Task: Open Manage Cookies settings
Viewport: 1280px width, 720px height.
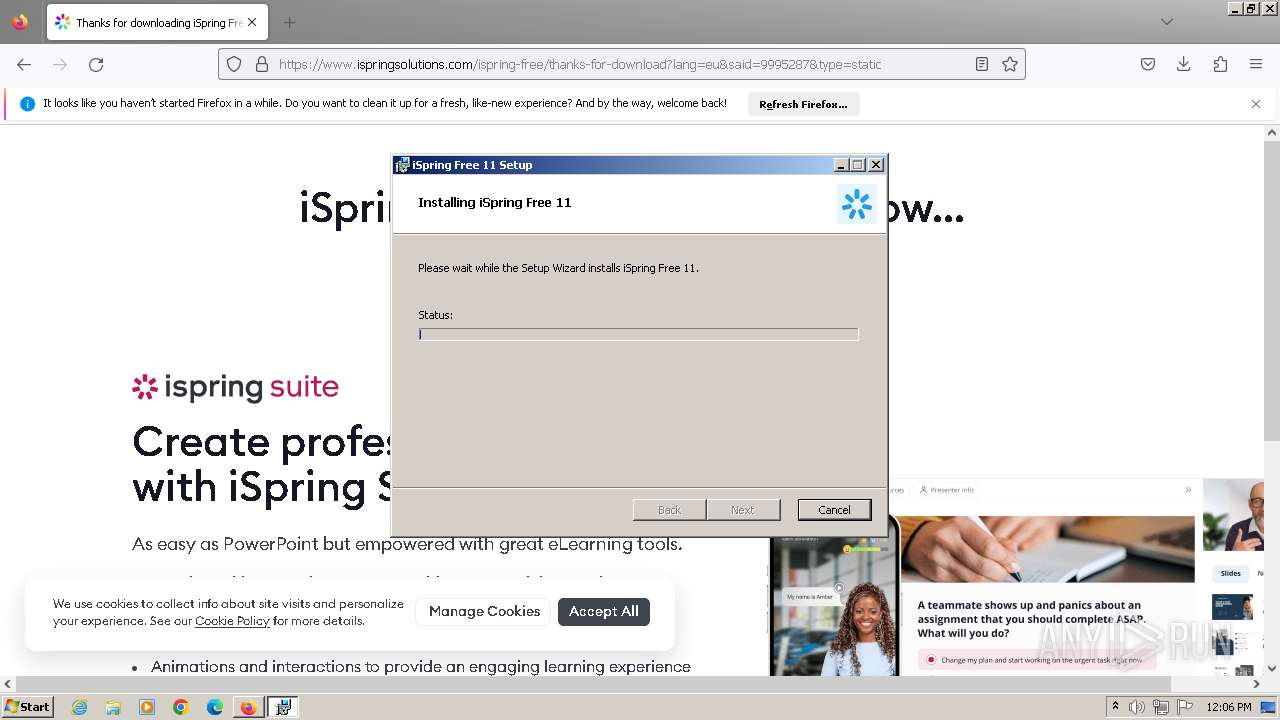Action: 484,611
